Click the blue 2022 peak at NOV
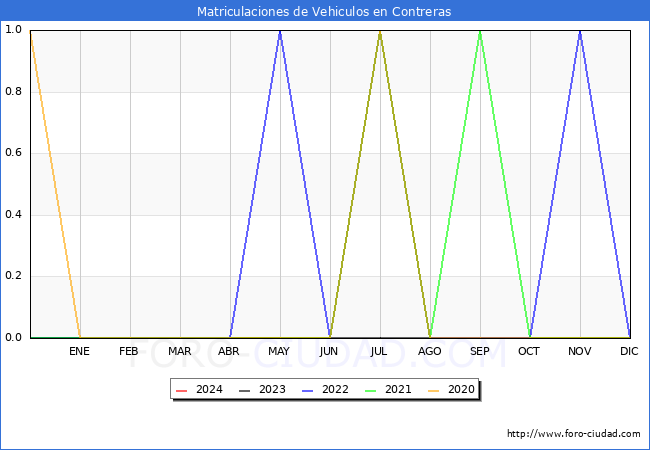This screenshot has height=450, width=650. pos(580,31)
